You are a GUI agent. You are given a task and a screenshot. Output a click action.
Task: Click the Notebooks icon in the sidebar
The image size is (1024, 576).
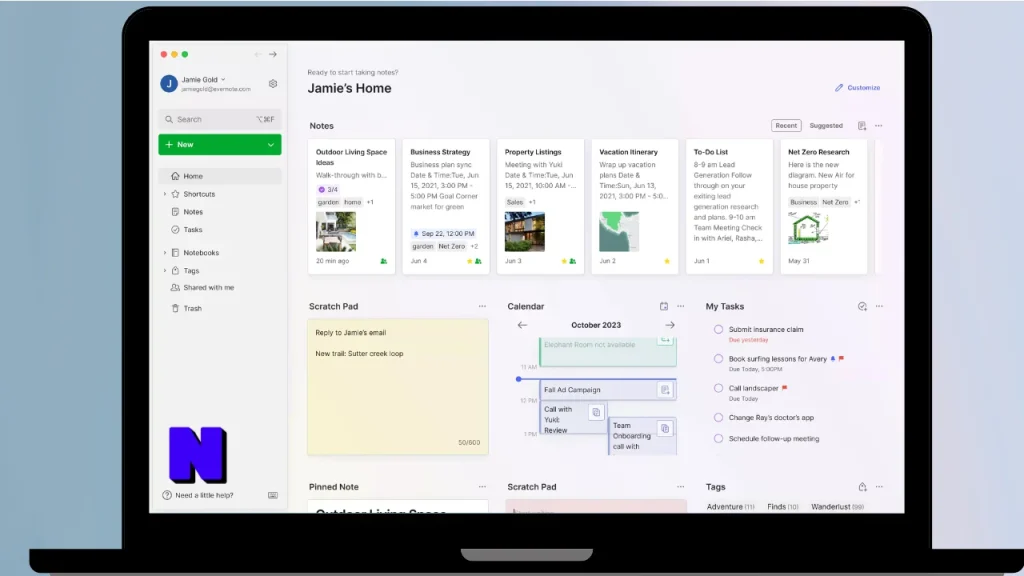(175, 252)
